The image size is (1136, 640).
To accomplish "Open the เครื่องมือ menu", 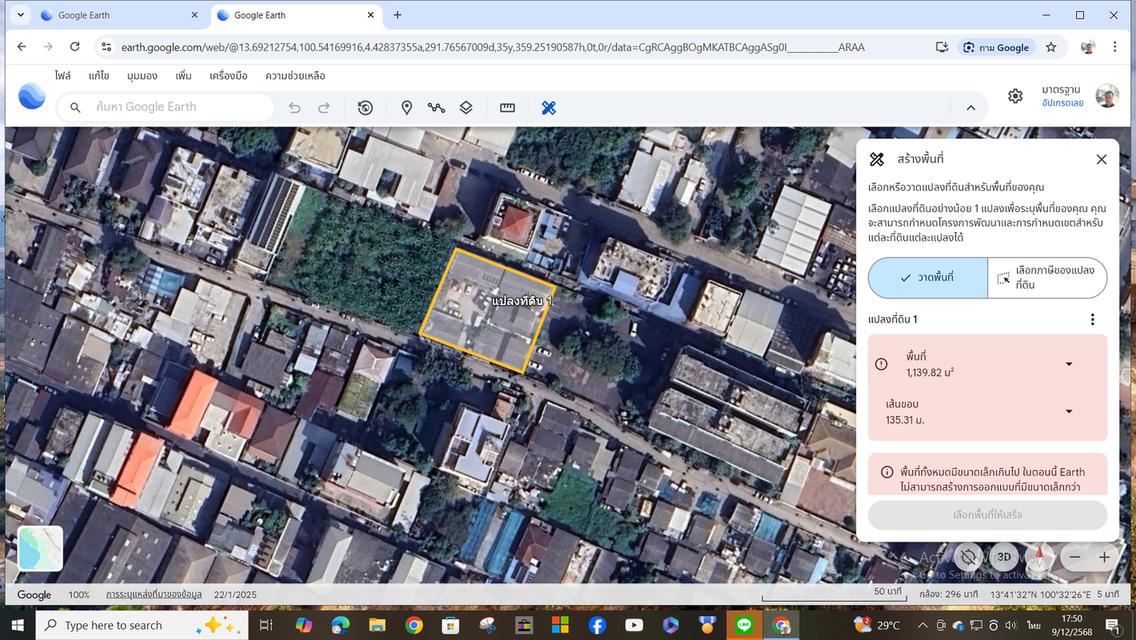I will click(x=228, y=76).
